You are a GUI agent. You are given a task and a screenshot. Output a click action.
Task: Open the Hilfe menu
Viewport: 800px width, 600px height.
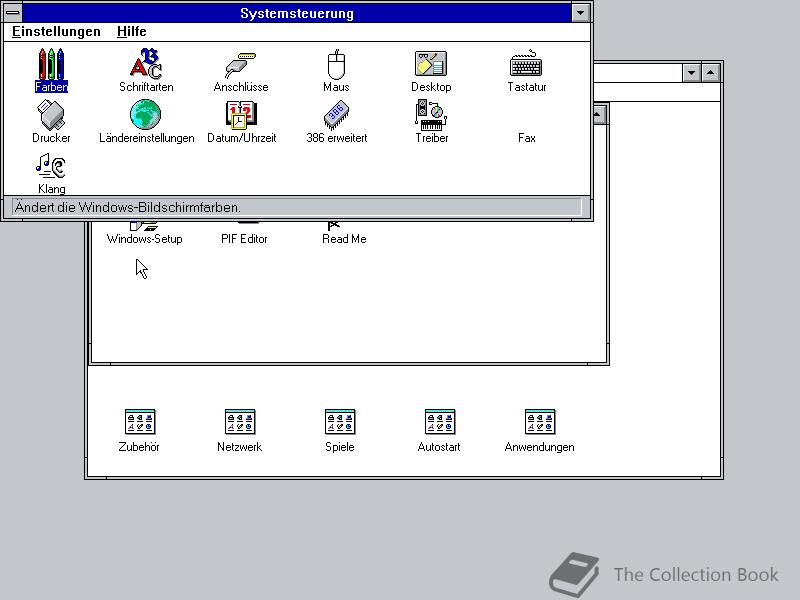click(131, 31)
